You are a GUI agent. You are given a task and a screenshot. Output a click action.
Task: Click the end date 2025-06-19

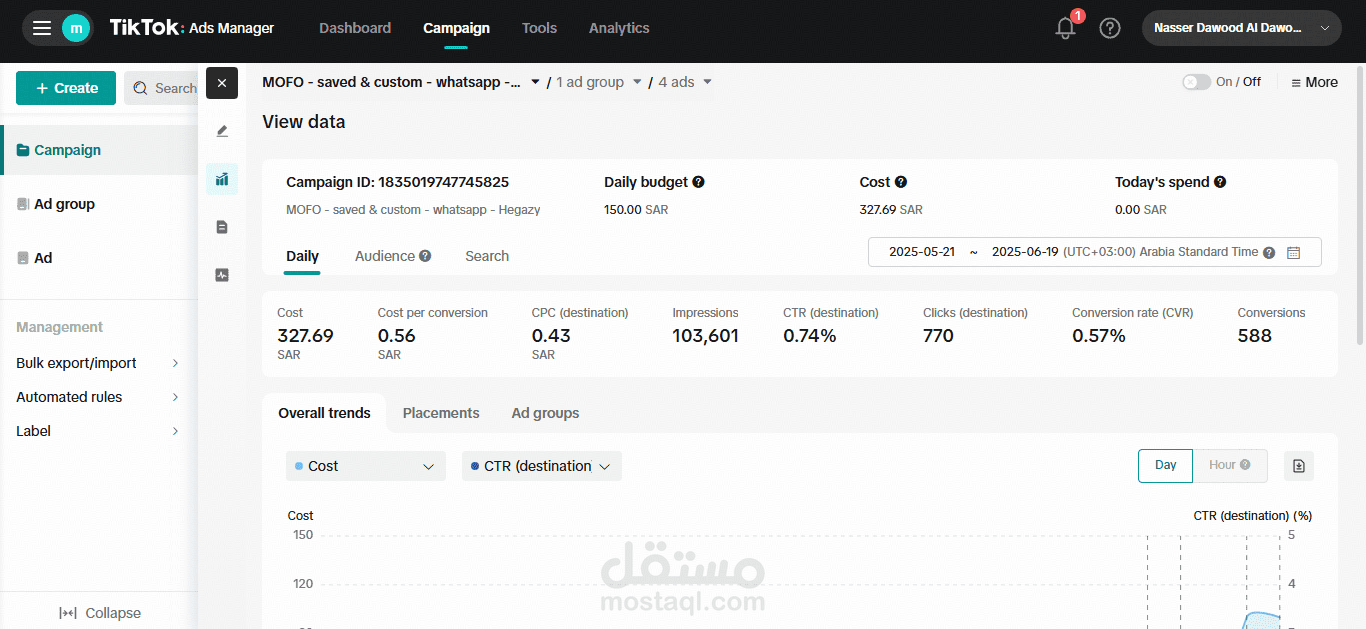pos(1025,252)
